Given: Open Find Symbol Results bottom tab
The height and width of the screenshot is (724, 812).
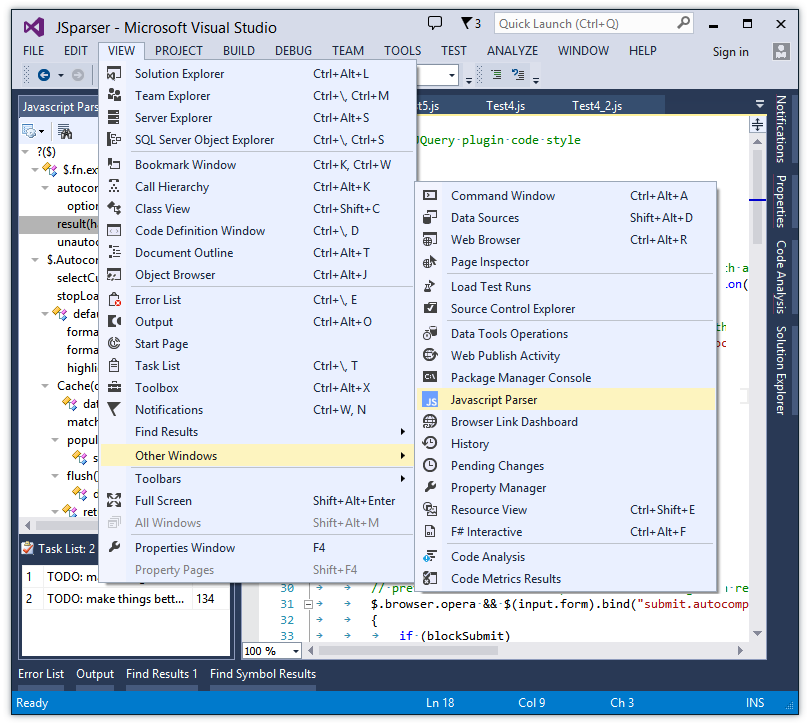Looking at the screenshot, I should pyautogui.click(x=263, y=674).
